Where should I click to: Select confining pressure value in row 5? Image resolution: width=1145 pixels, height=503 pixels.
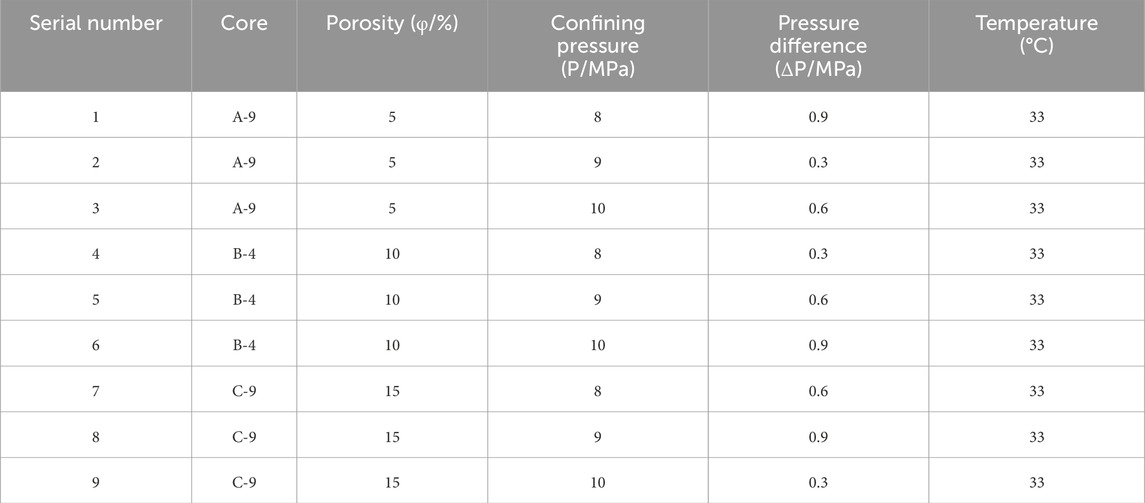(x=597, y=299)
